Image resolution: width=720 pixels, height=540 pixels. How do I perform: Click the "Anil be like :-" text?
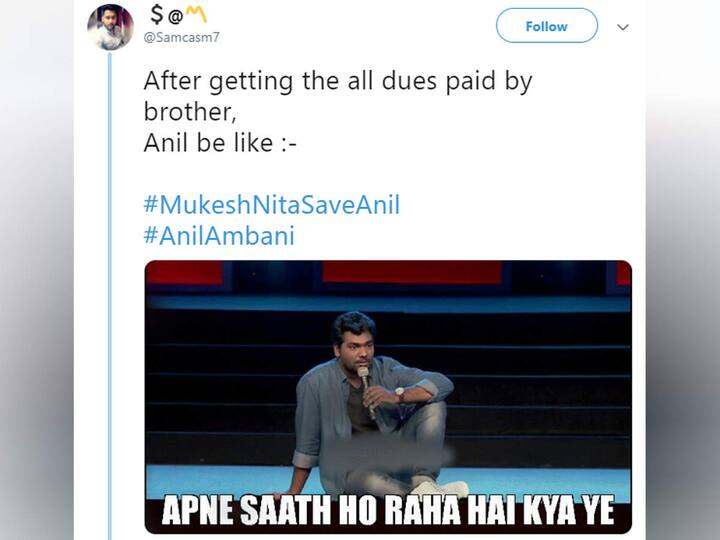[220, 142]
